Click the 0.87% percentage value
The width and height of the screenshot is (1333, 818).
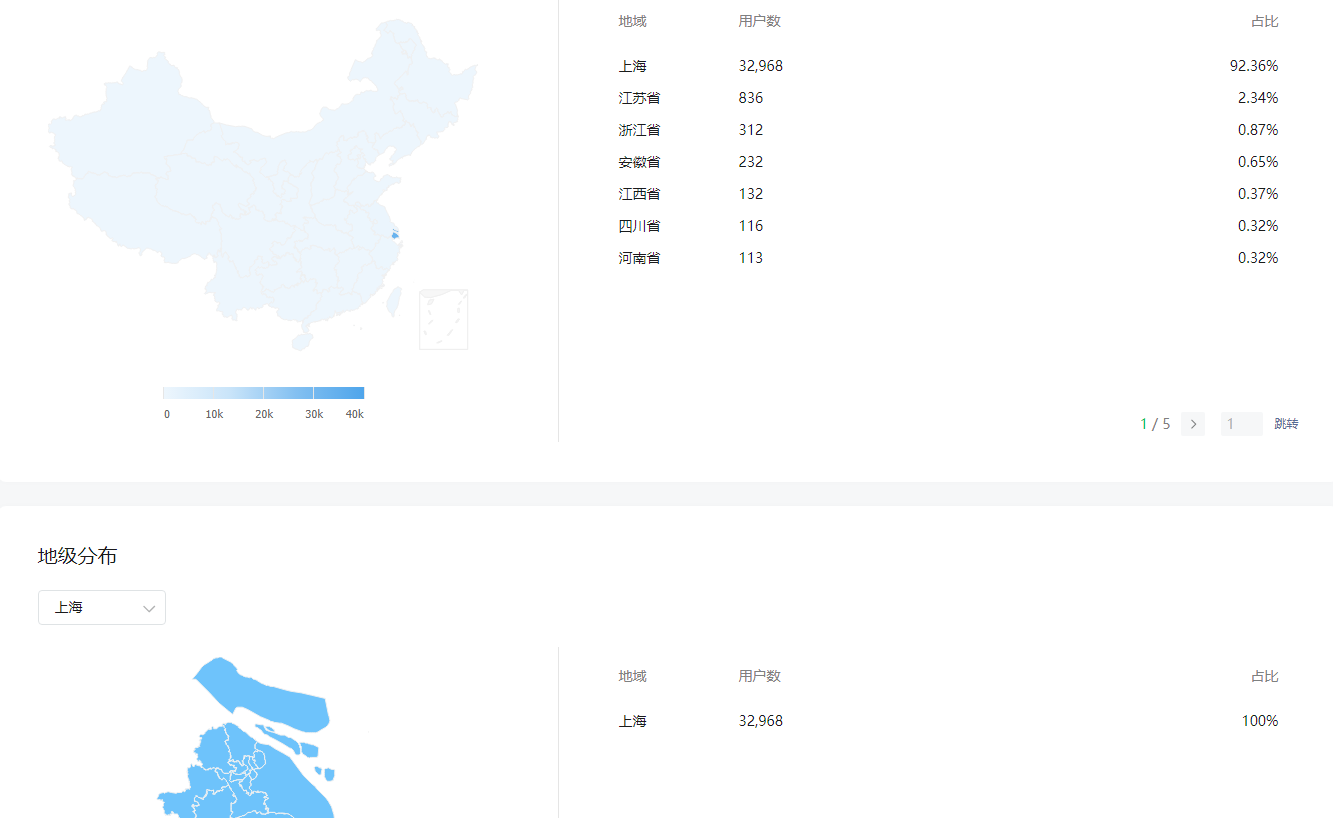1258,130
